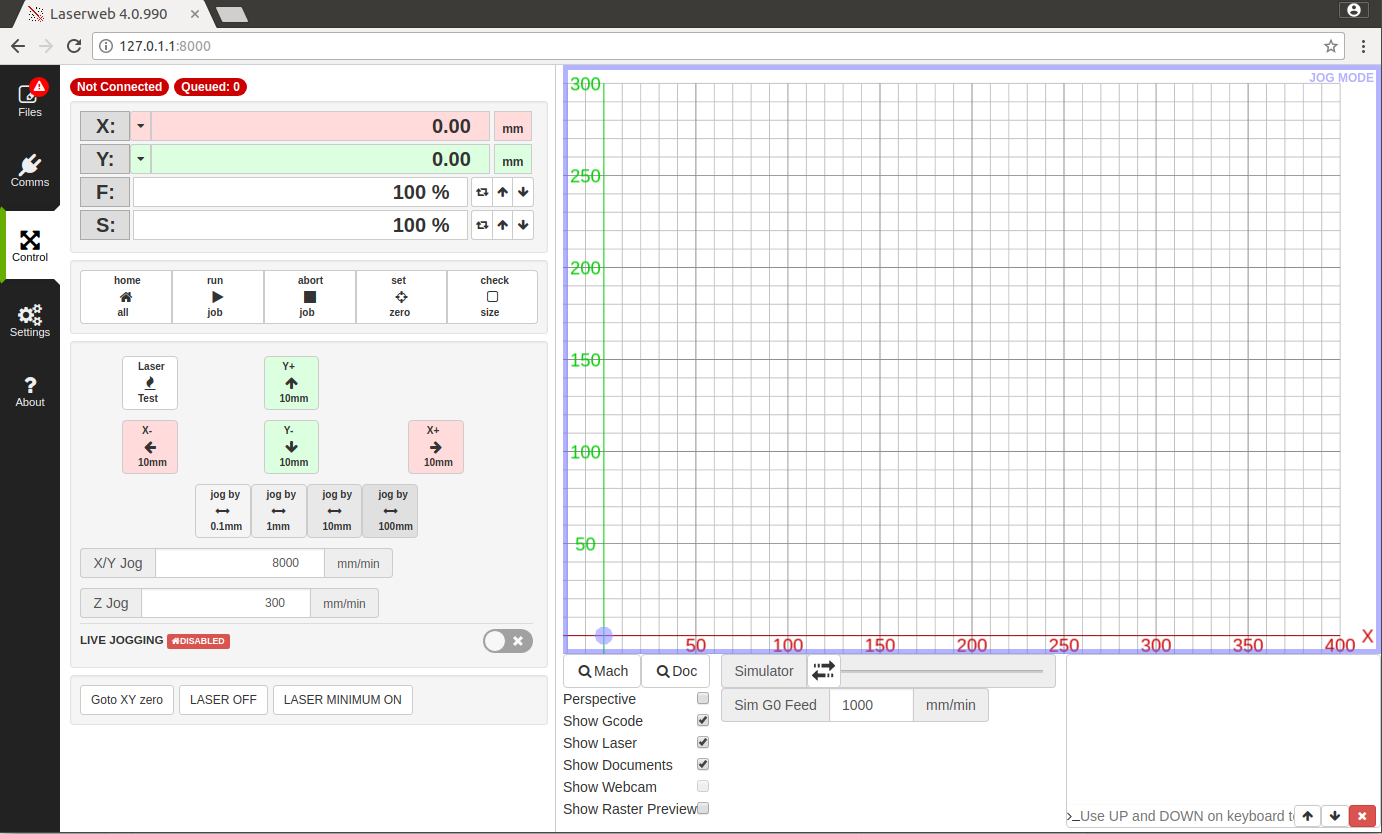
Task: Click the Goto XY zero button
Action: 127,700
